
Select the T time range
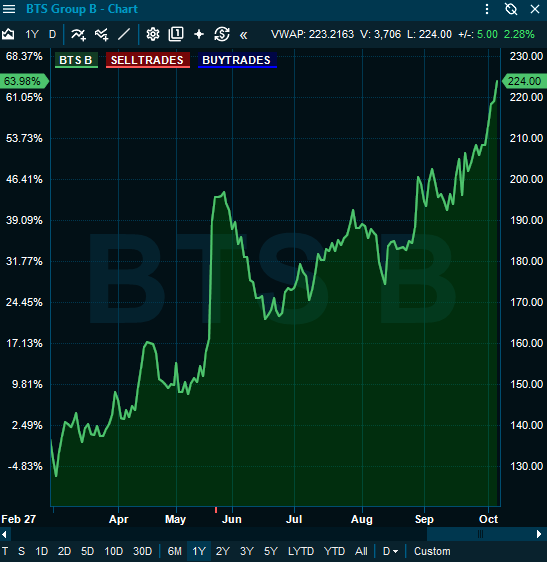pos(5,551)
